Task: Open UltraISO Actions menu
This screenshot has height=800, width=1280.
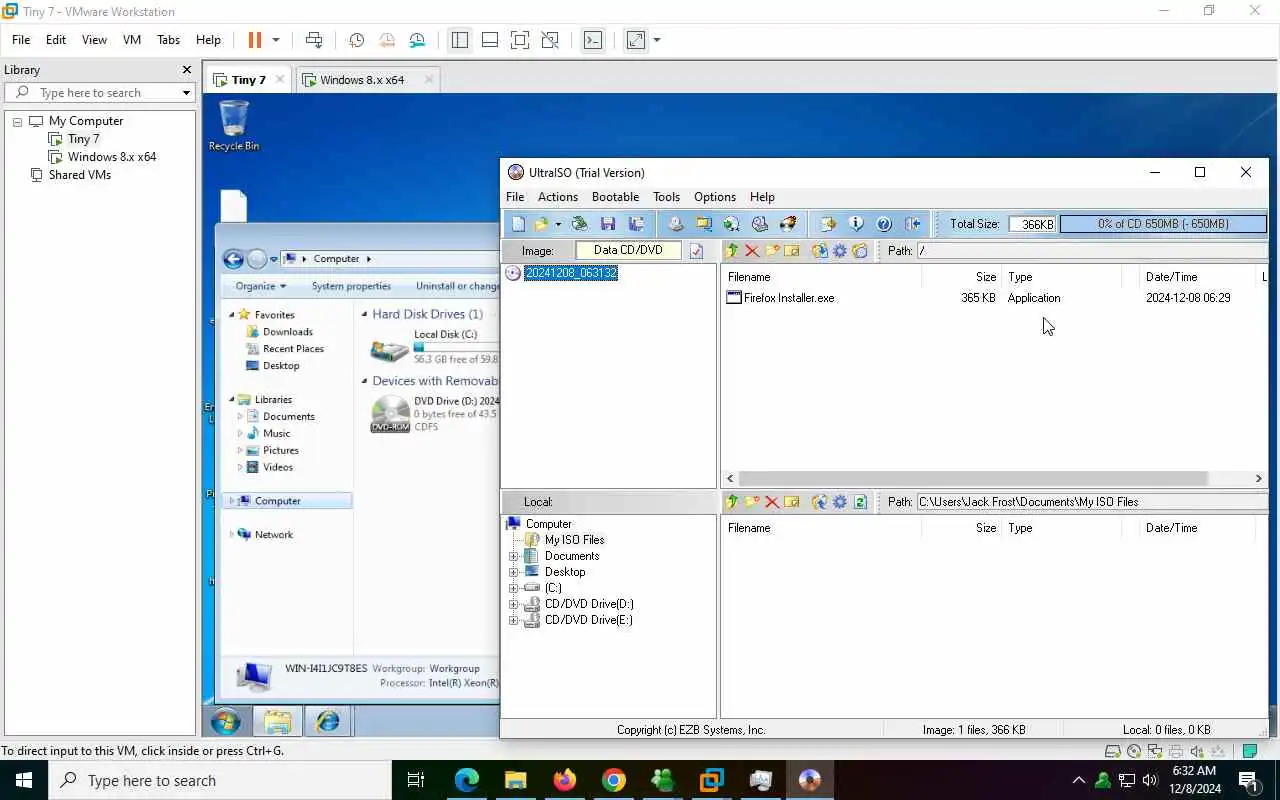Action: 558,197
